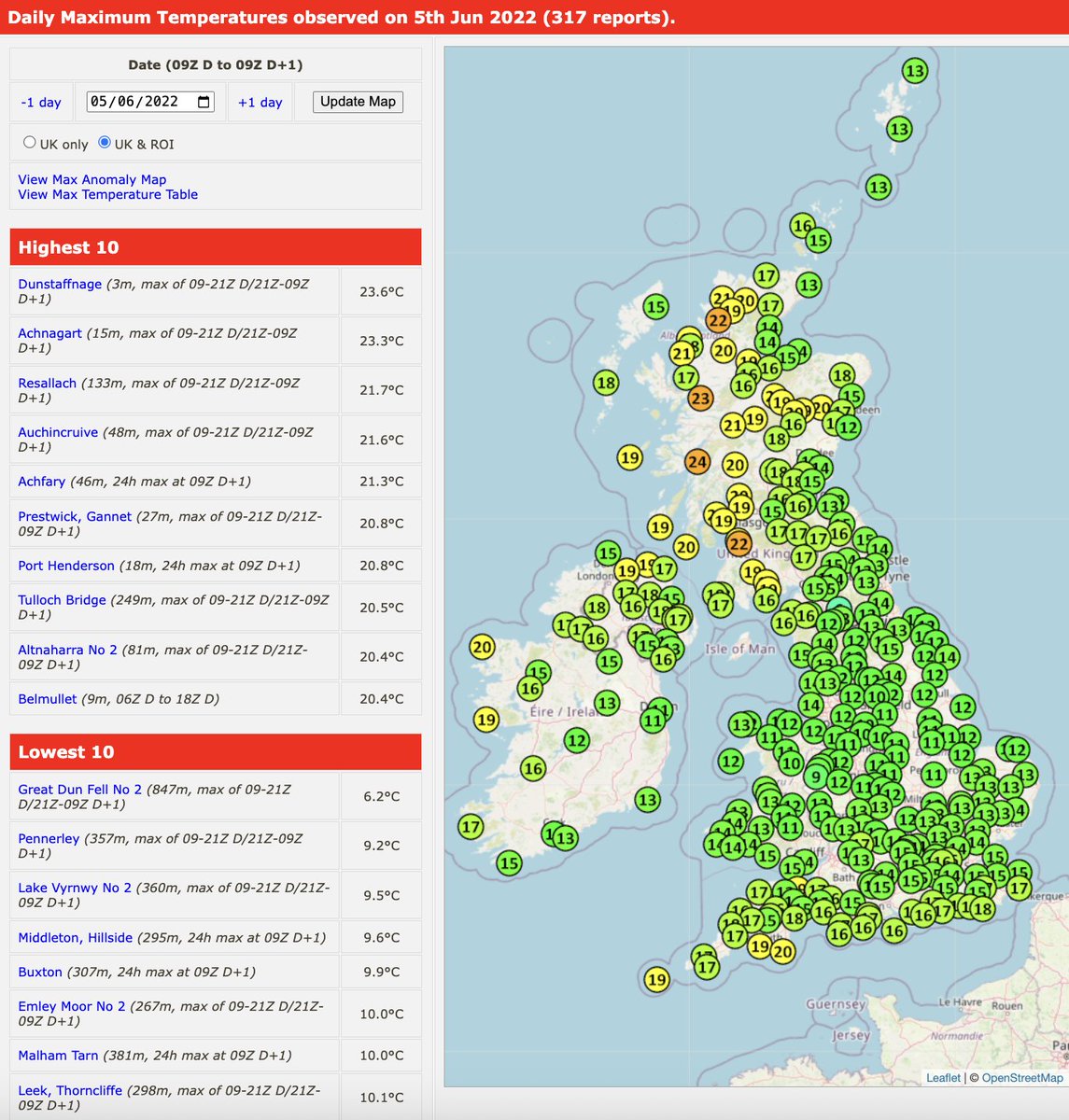The height and width of the screenshot is (1120, 1069).
Task: Click the orange 23 temperature marker
Action: click(x=700, y=399)
